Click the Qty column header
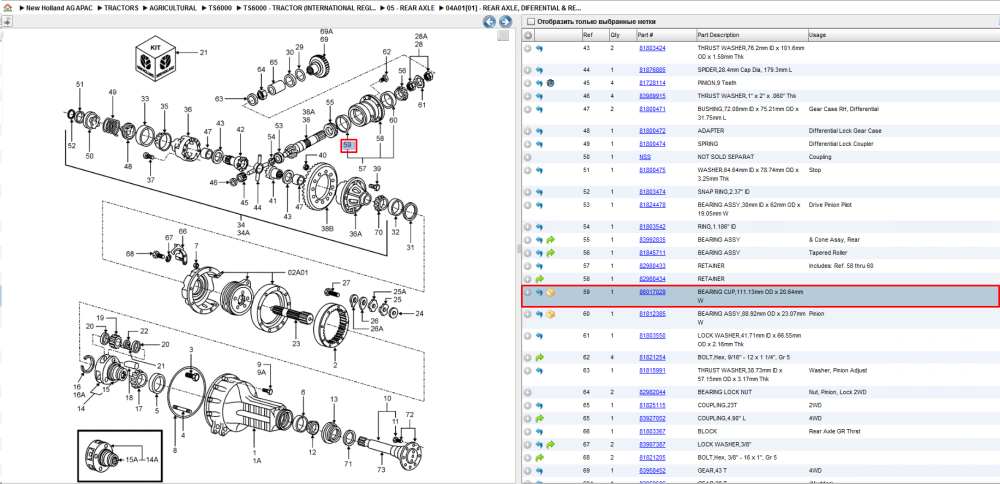 click(x=622, y=35)
